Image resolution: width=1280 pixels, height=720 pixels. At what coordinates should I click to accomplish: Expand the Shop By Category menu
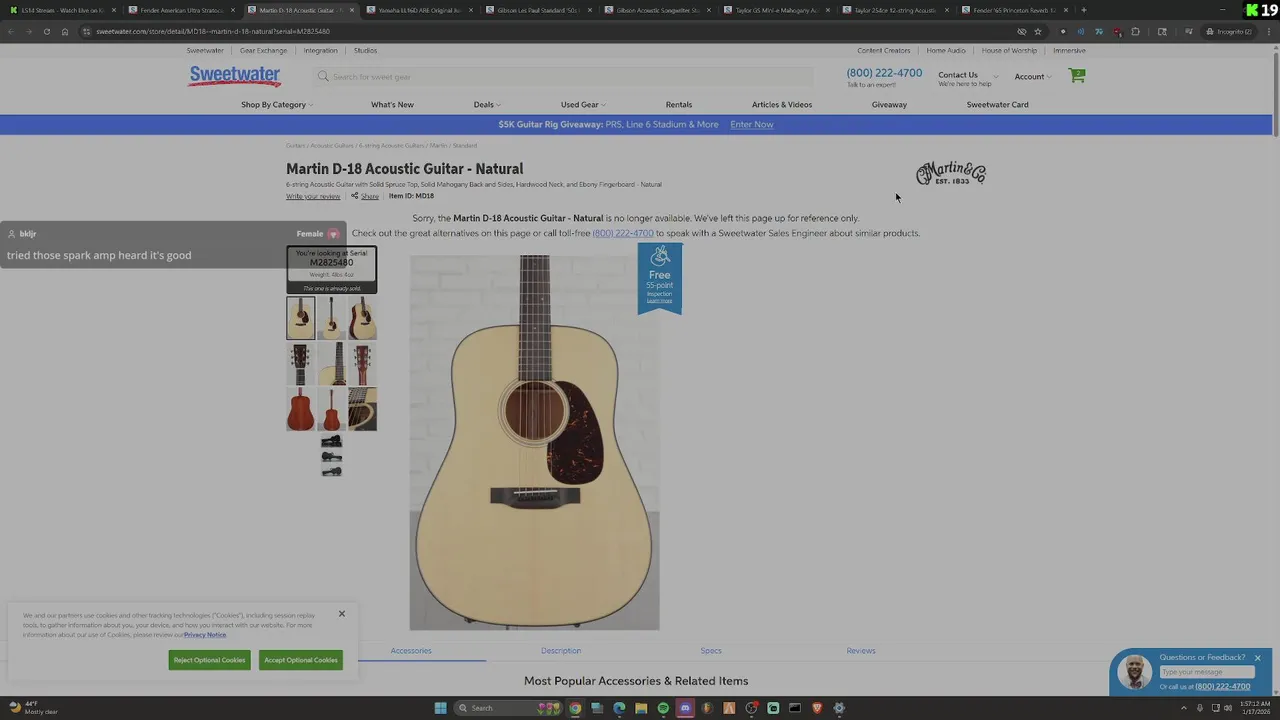click(x=276, y=104)
